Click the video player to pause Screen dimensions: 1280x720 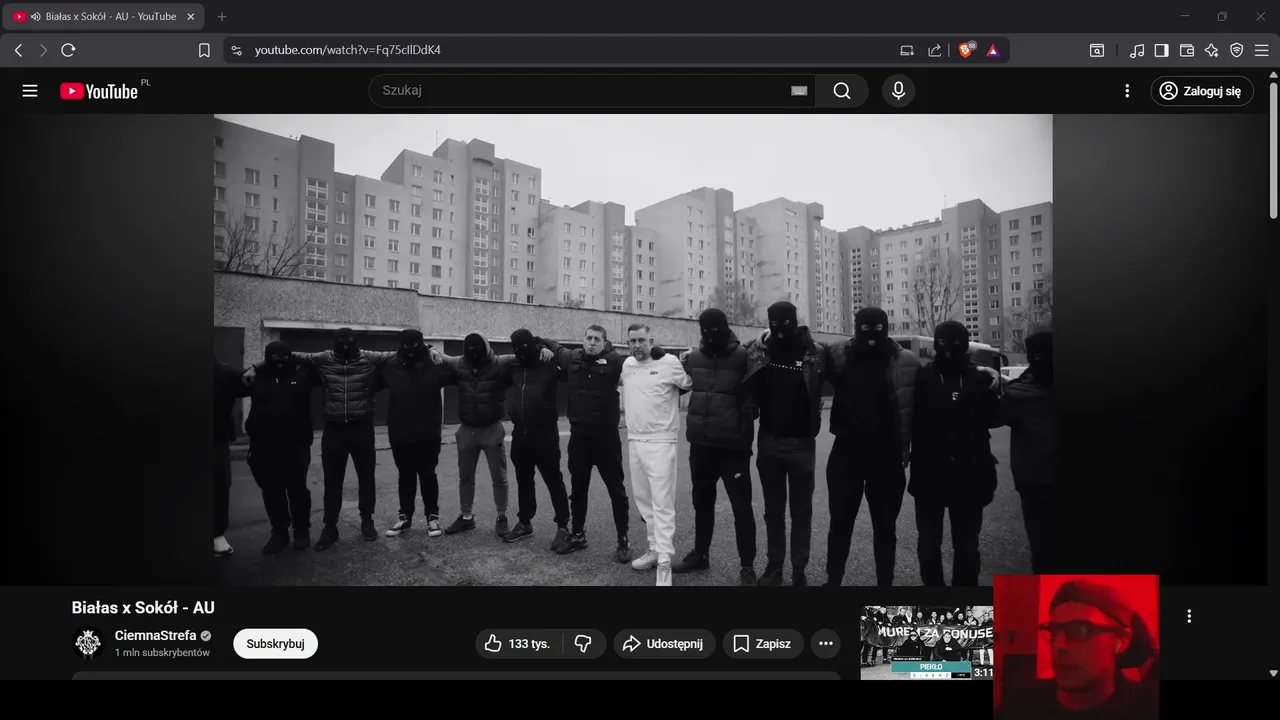(x=632, y=349)
